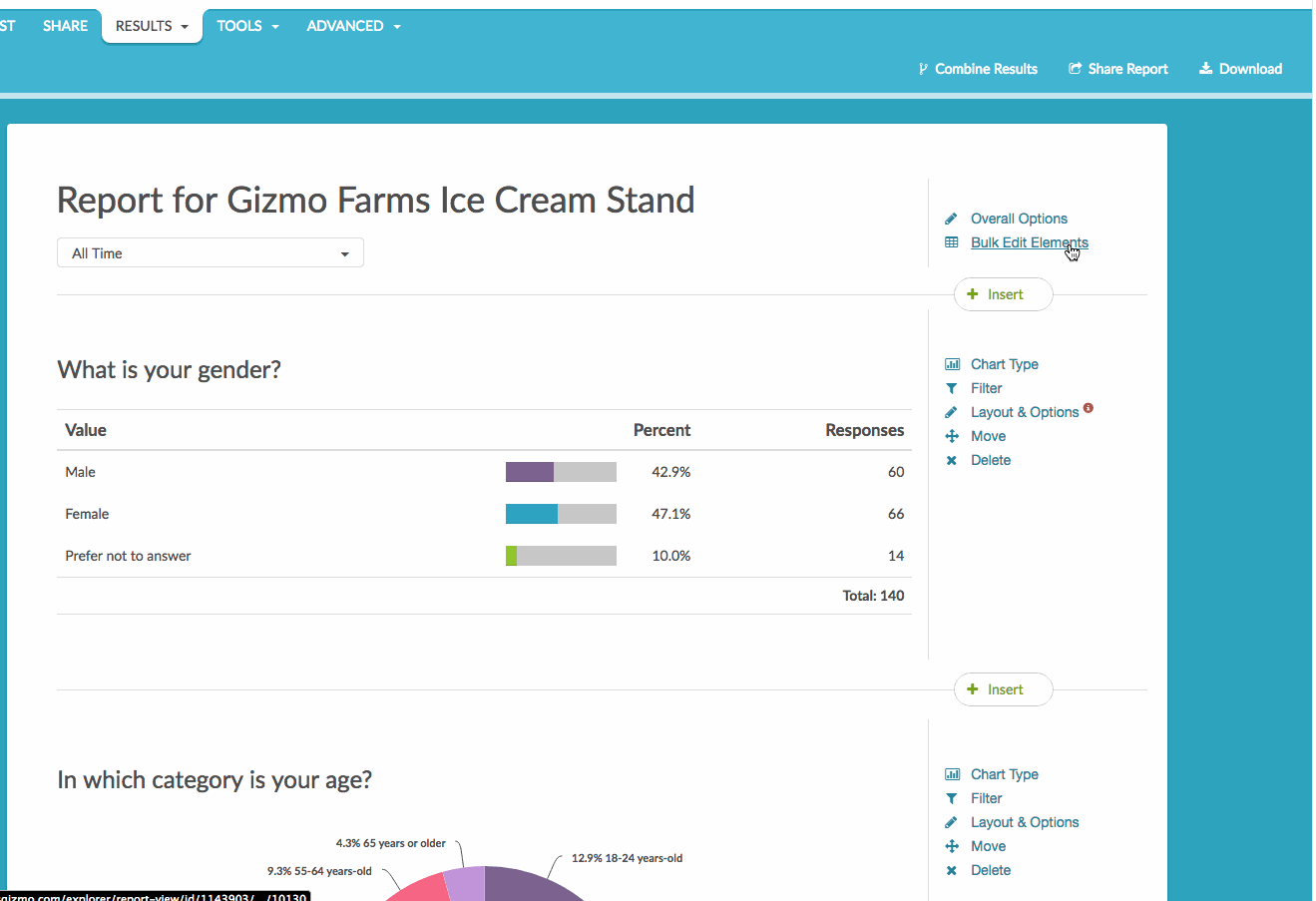Click the Prefer not to answer row label
This screenshot has height=901, width=1316.
128,556
